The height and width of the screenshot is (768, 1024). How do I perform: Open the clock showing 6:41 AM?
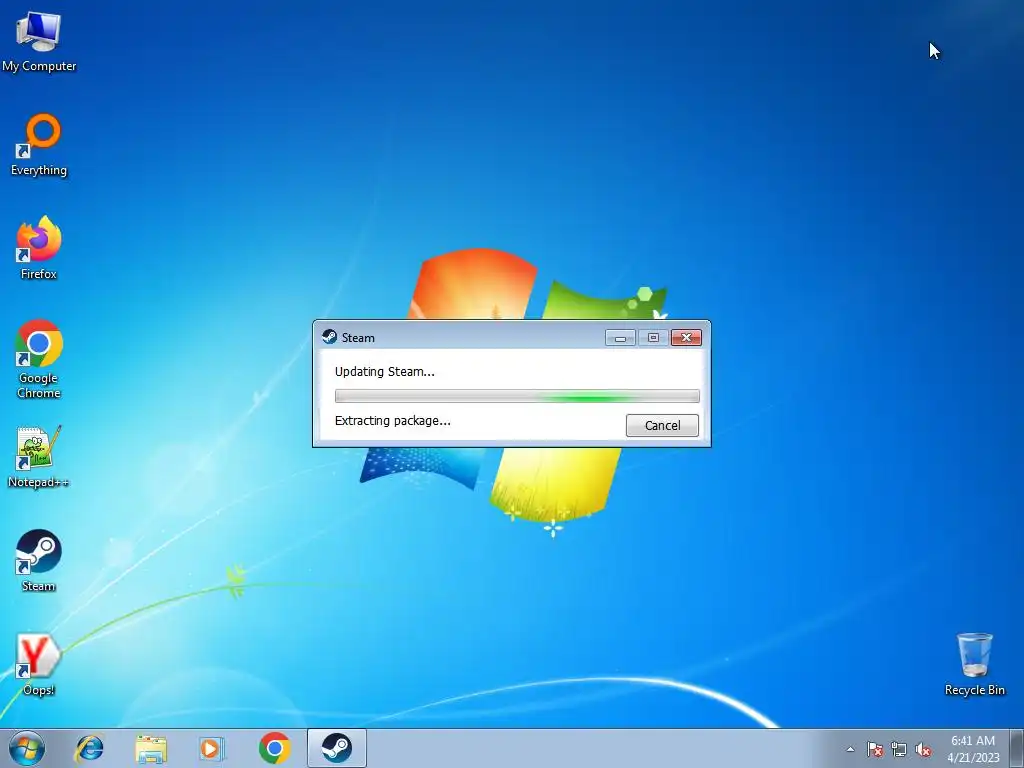pos(973,749)
